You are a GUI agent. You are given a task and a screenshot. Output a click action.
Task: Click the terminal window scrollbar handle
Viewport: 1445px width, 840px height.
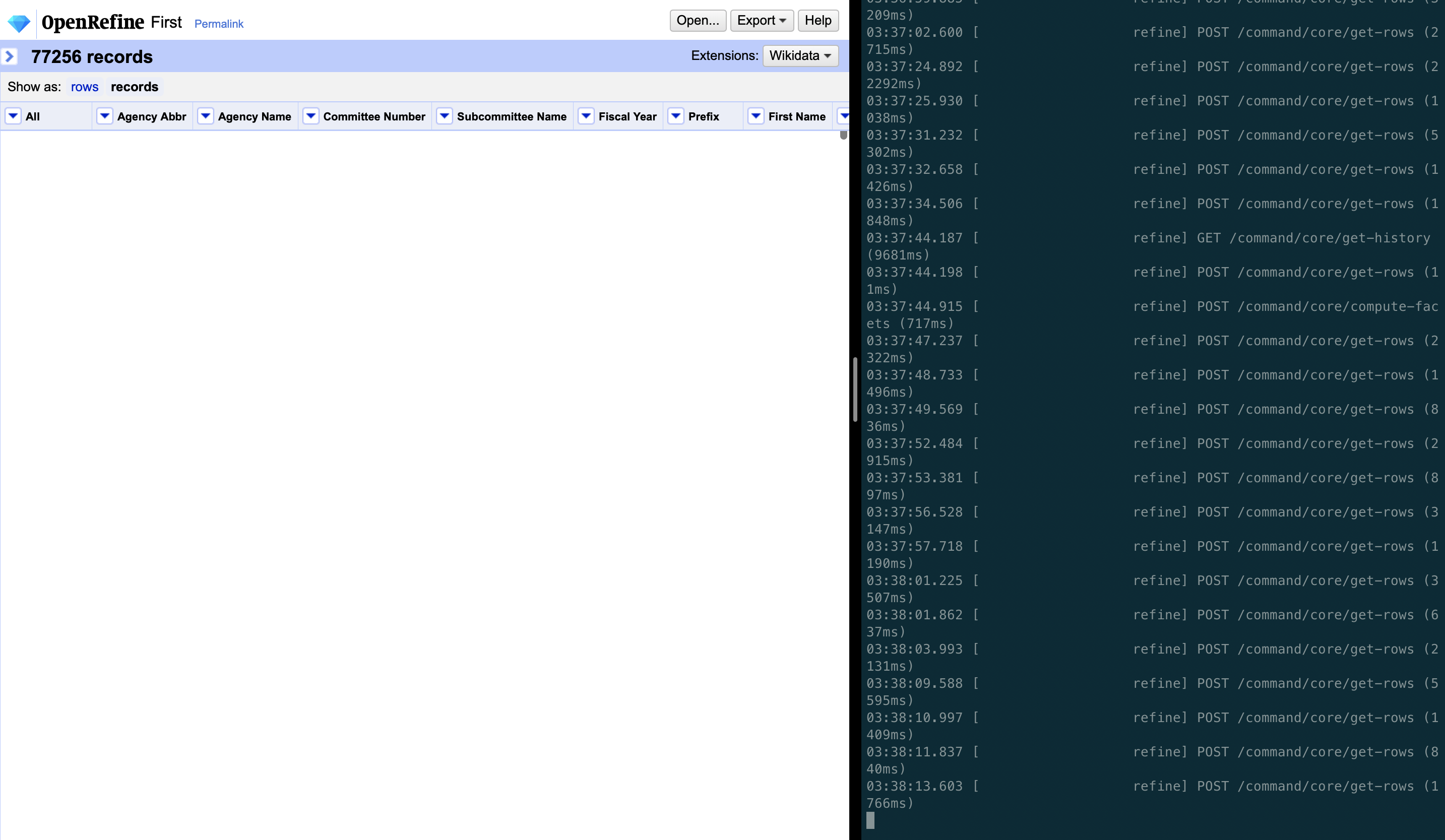point(855,390)
